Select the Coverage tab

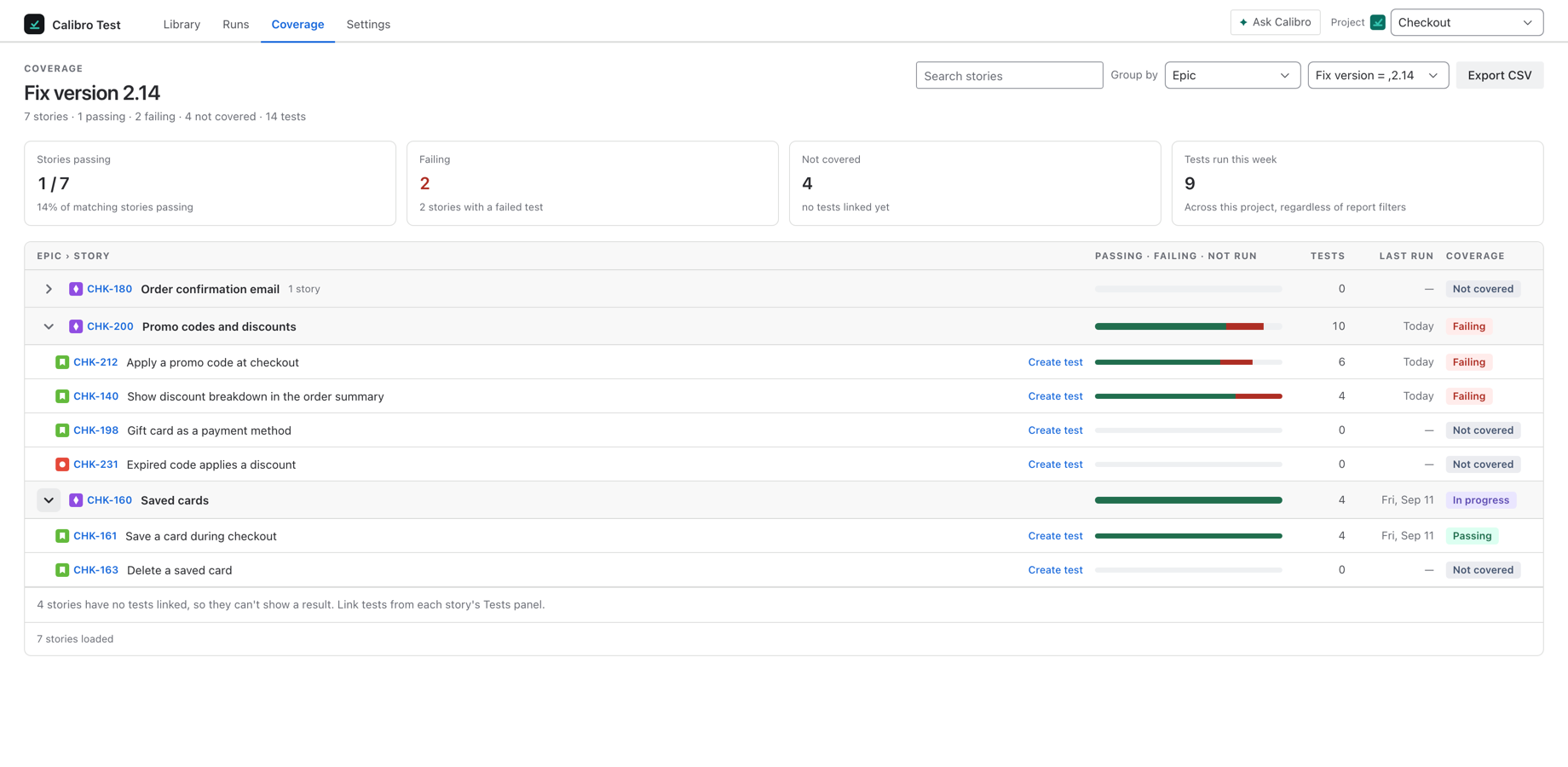297,24
